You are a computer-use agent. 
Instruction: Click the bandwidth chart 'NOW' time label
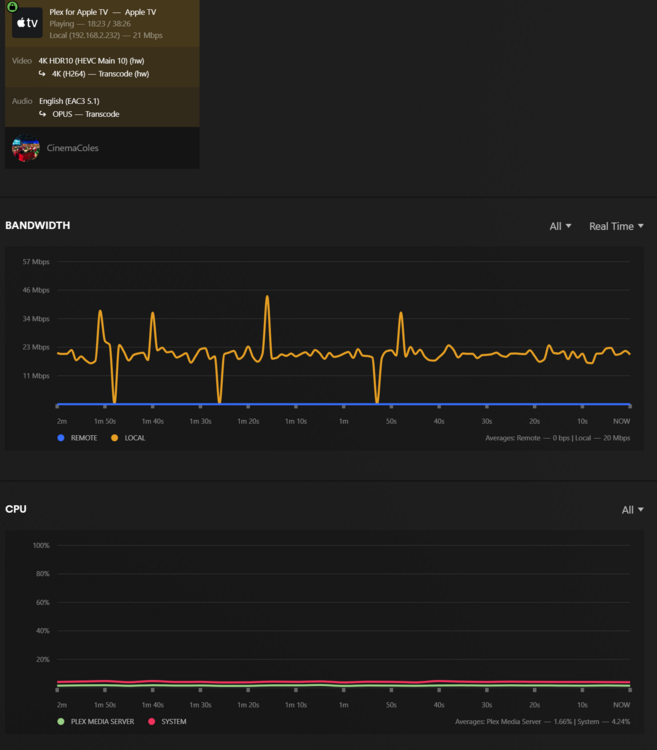[622, 421]
